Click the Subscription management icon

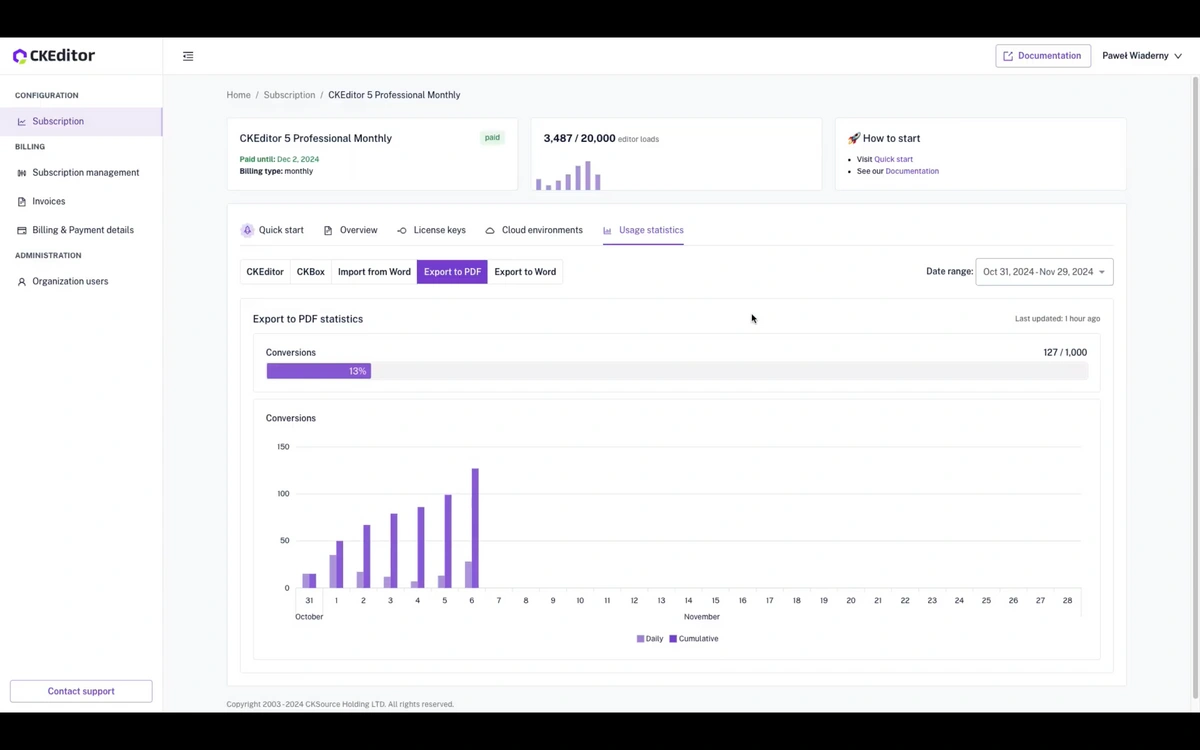coord(22,173)
